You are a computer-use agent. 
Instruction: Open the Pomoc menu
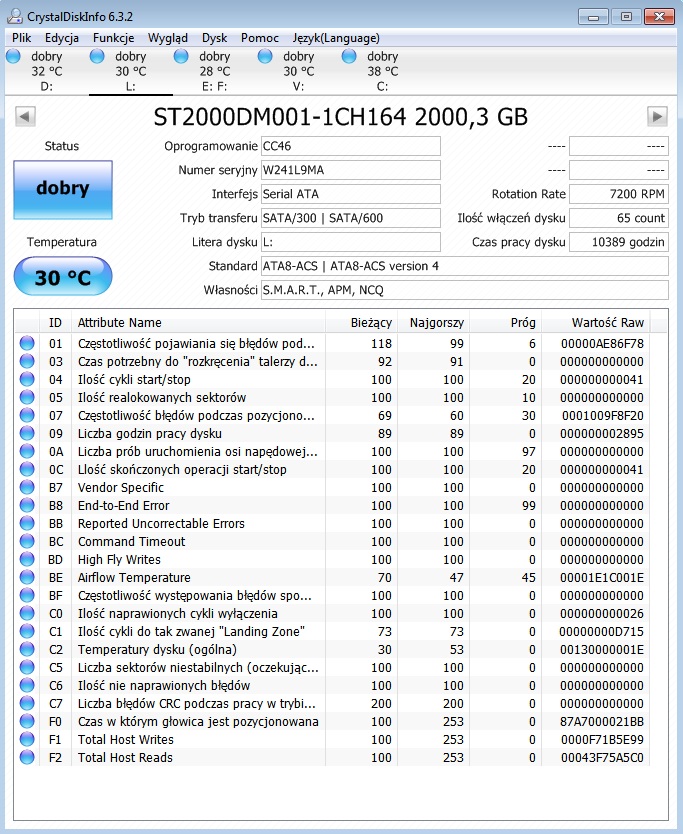coord(260,38)
